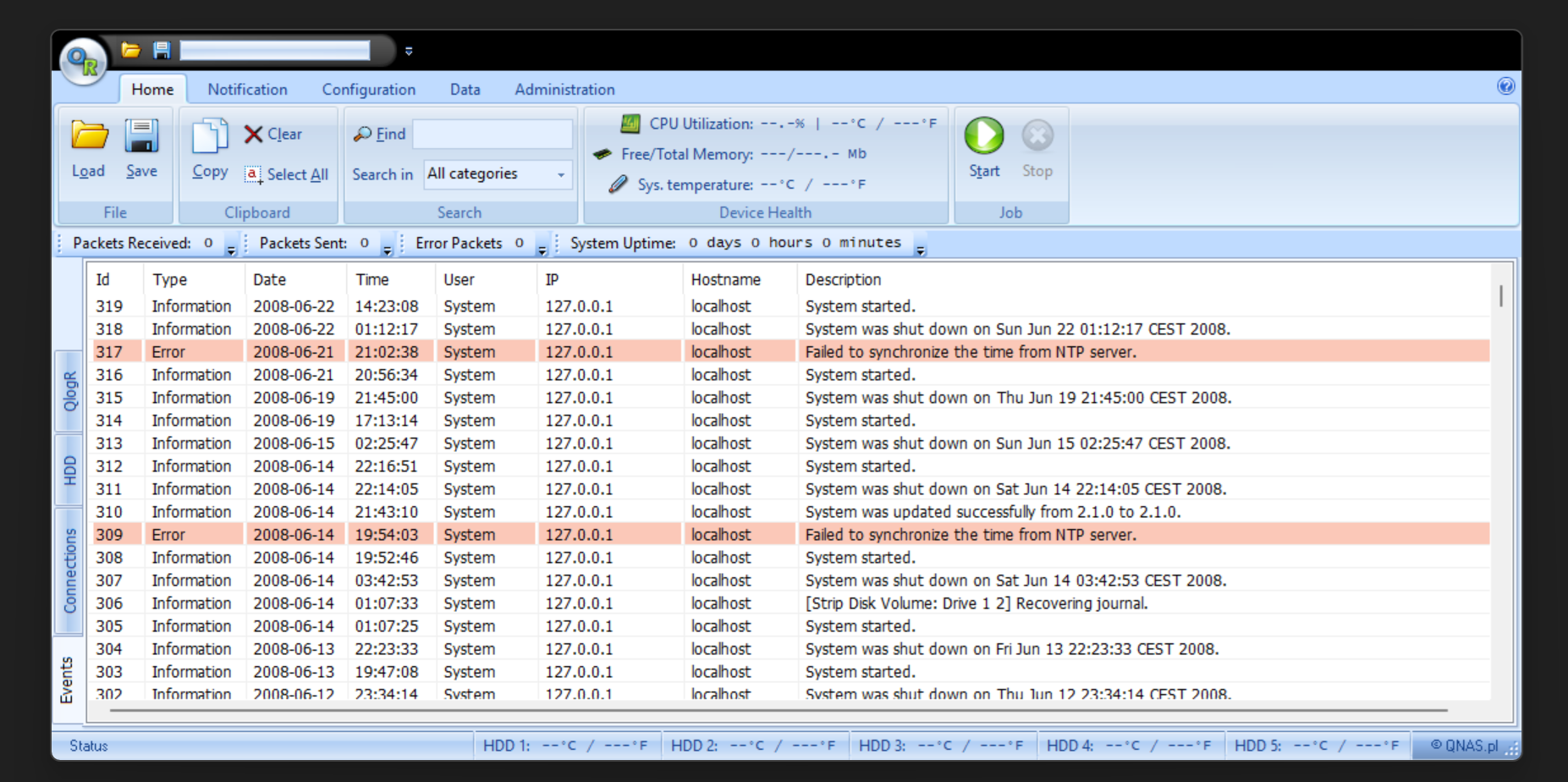Expand the quick access toolbar customize arrow

tap(409, 51)
